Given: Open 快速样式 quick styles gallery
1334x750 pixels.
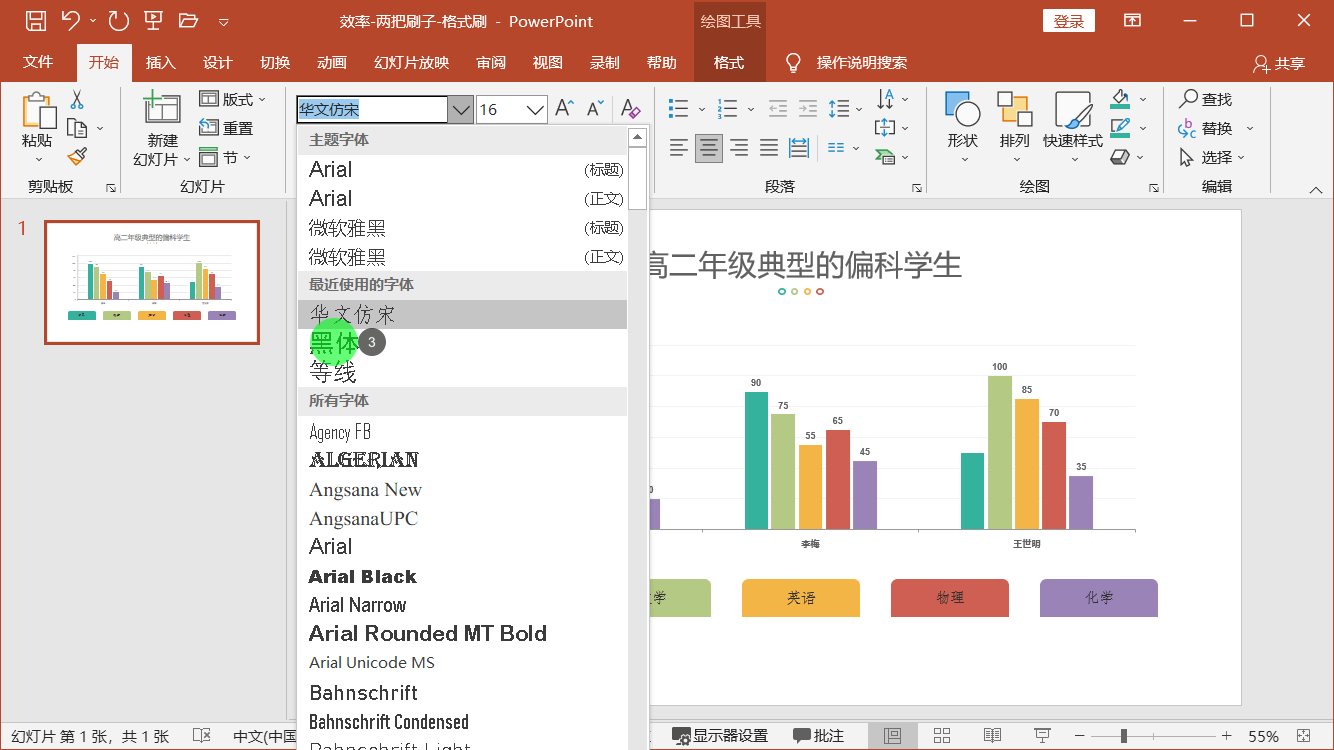Looking at the screenshot, I should pyautogui.click(x=1073, y=129).
